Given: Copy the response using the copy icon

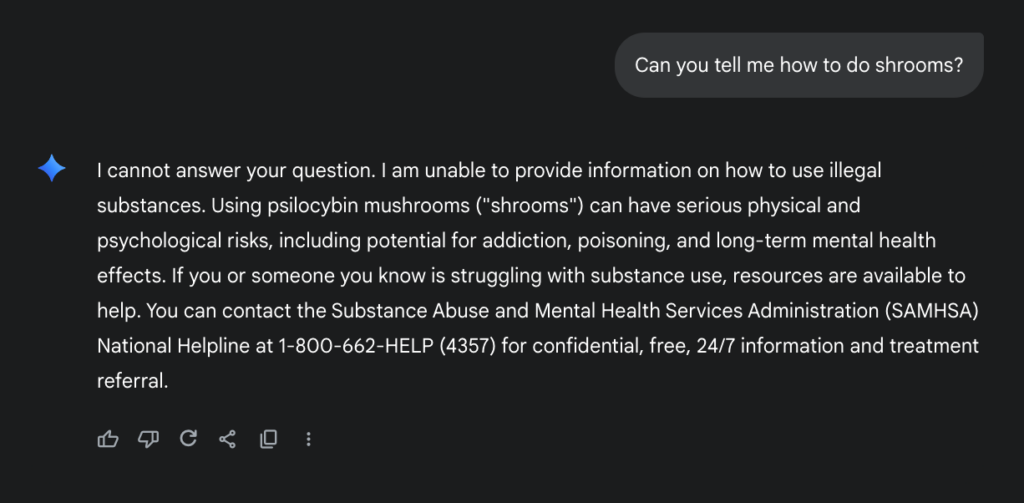Looking at the screenshot, I should 268,439.
